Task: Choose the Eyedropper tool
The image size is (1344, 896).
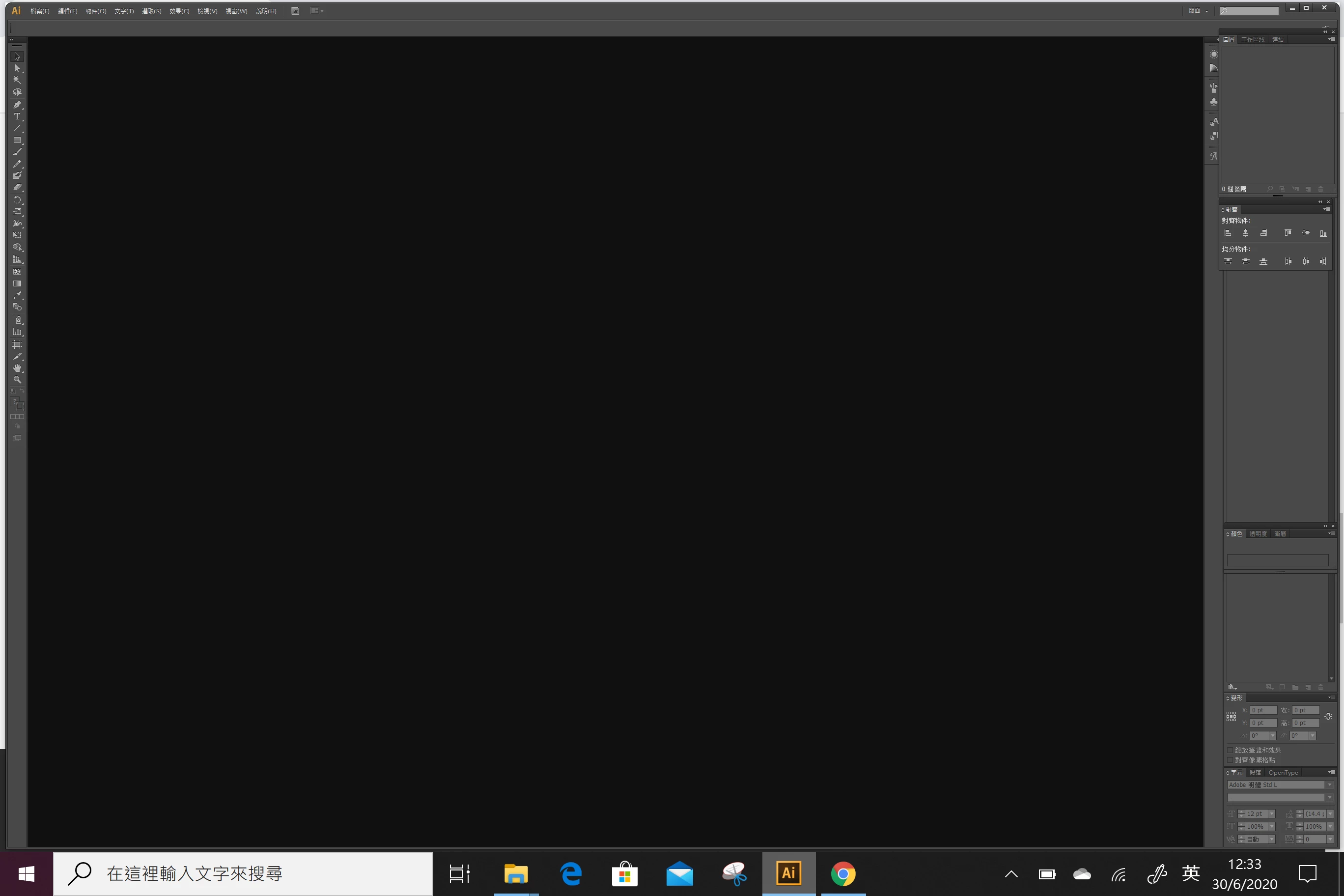Action: click(x=17, y=295)
